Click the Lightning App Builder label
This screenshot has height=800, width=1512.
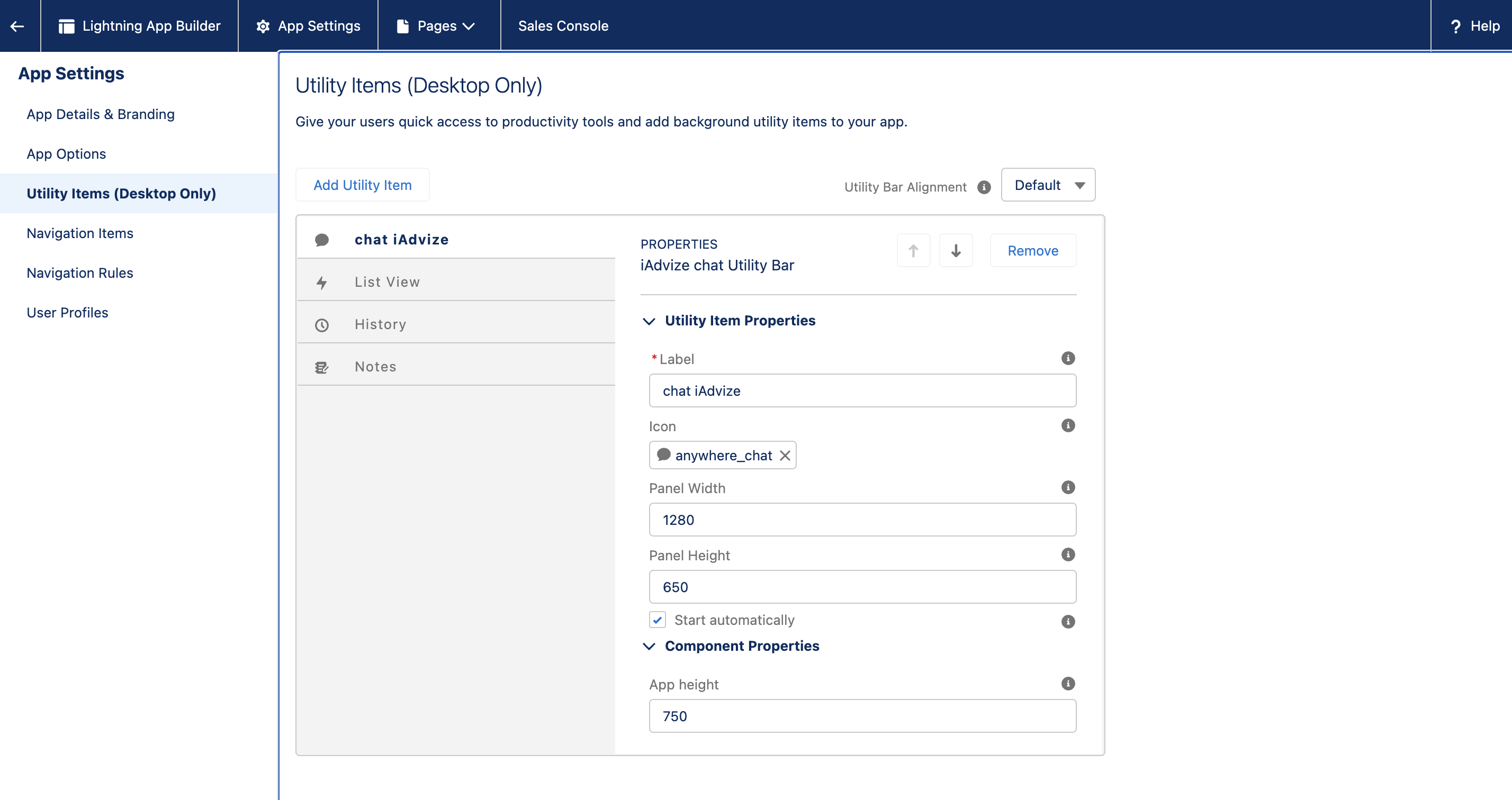151,26
